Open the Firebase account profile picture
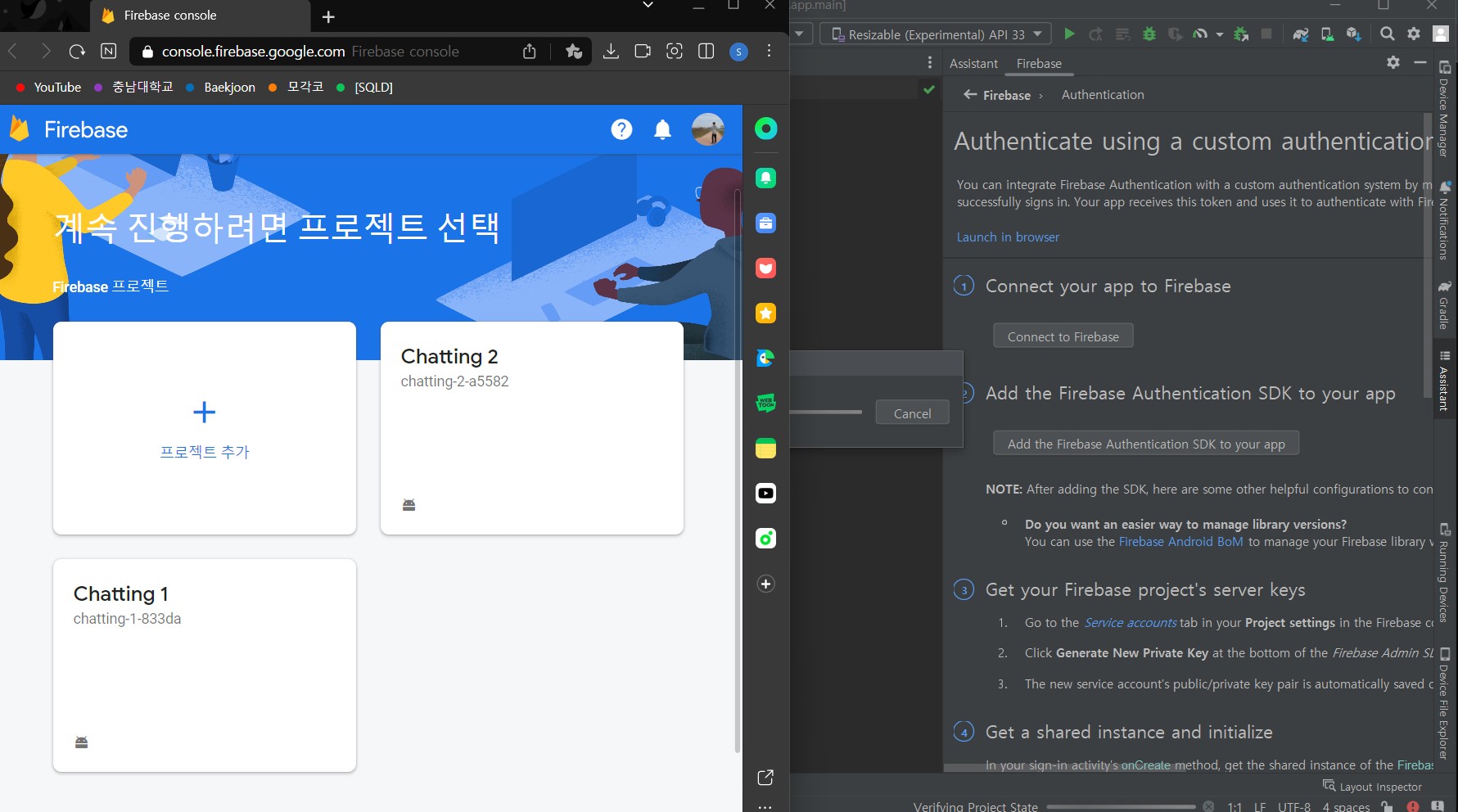The height and width of the screenshot is (812, 1458). [x=707, y=129]
